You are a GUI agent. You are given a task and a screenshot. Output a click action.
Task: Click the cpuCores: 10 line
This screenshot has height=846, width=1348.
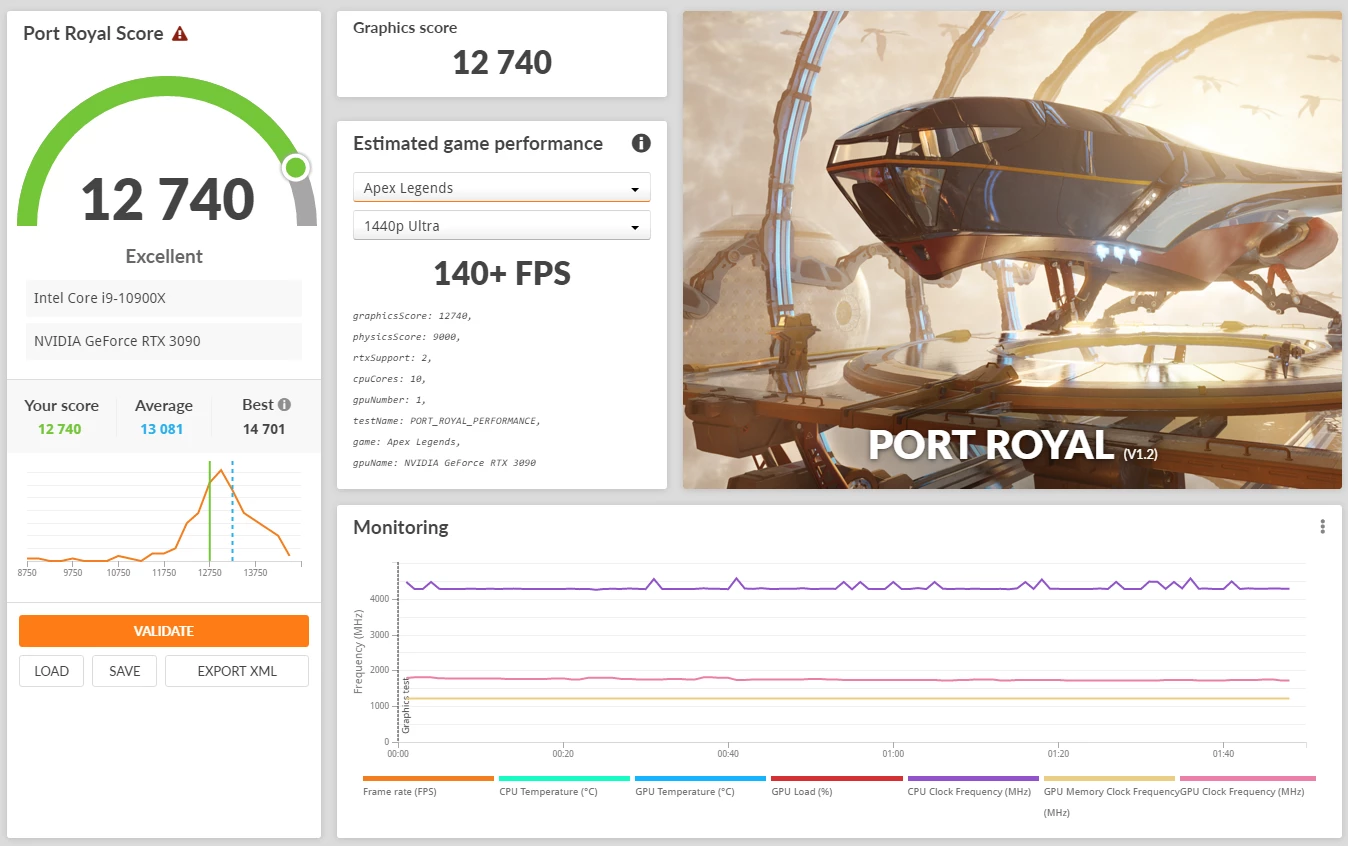click(390, 379)
